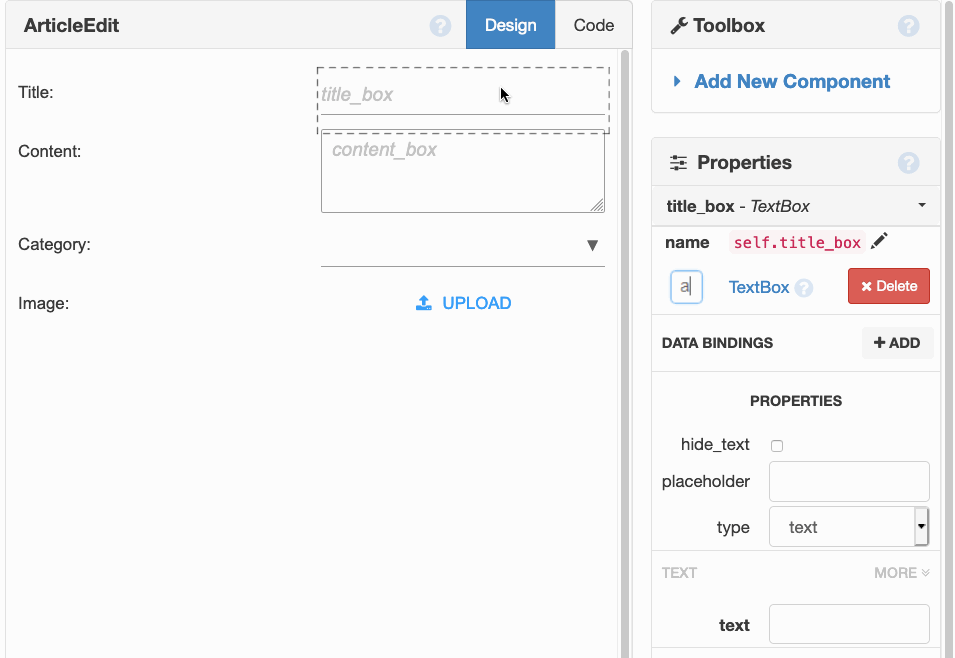The height and width of the screenshot is (658, 955).
Task: Click the PROPERTIES section heading
Action: (795, 401)
